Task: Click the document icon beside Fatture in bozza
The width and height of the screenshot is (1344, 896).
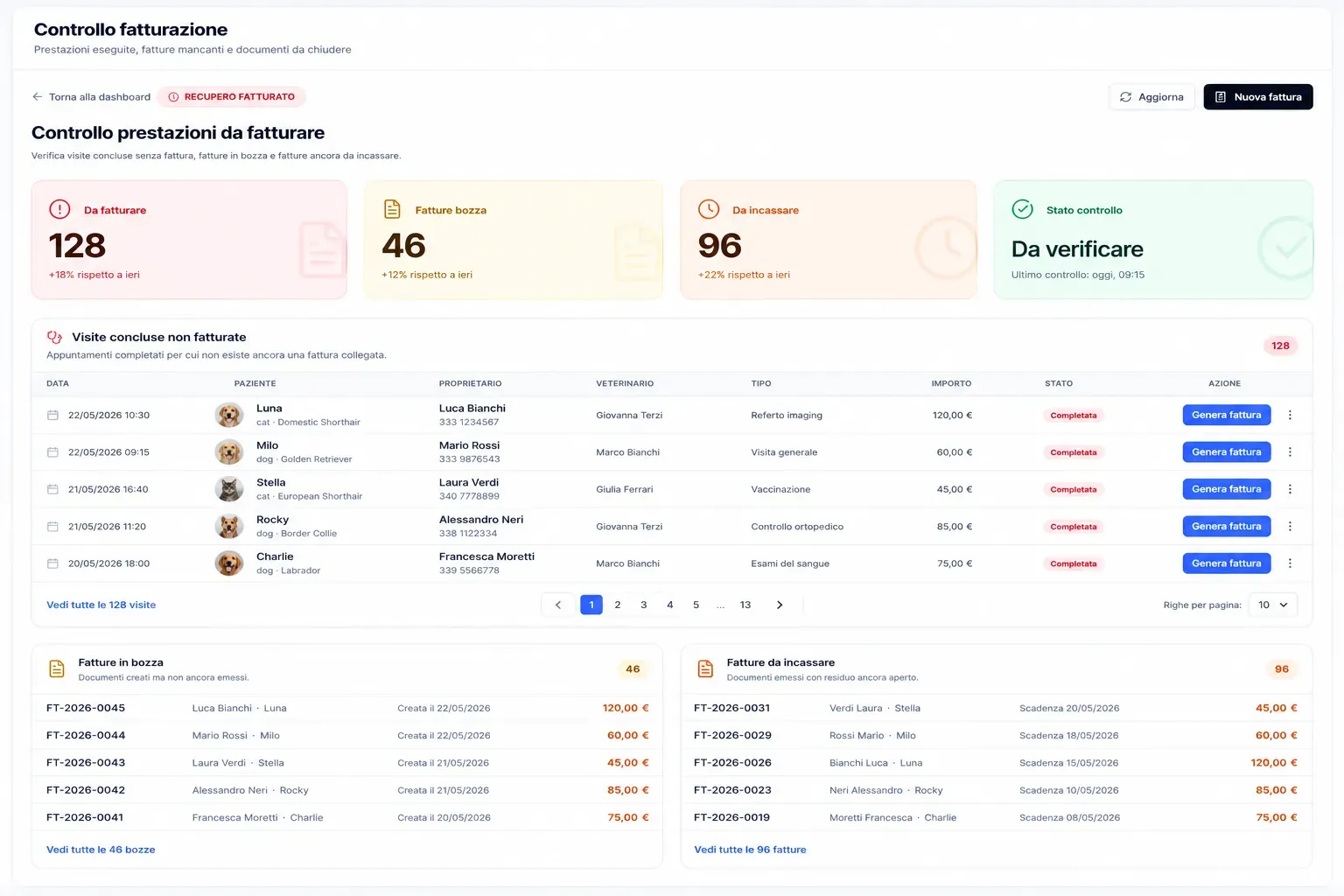Action: pos(57,668)
